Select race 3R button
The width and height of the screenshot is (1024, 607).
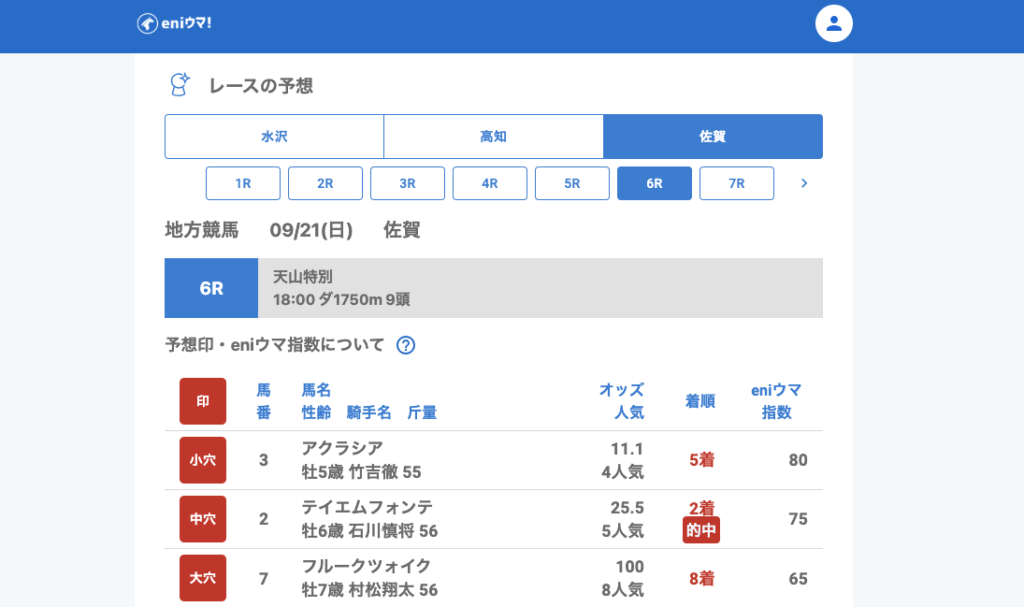click(407, 184)
